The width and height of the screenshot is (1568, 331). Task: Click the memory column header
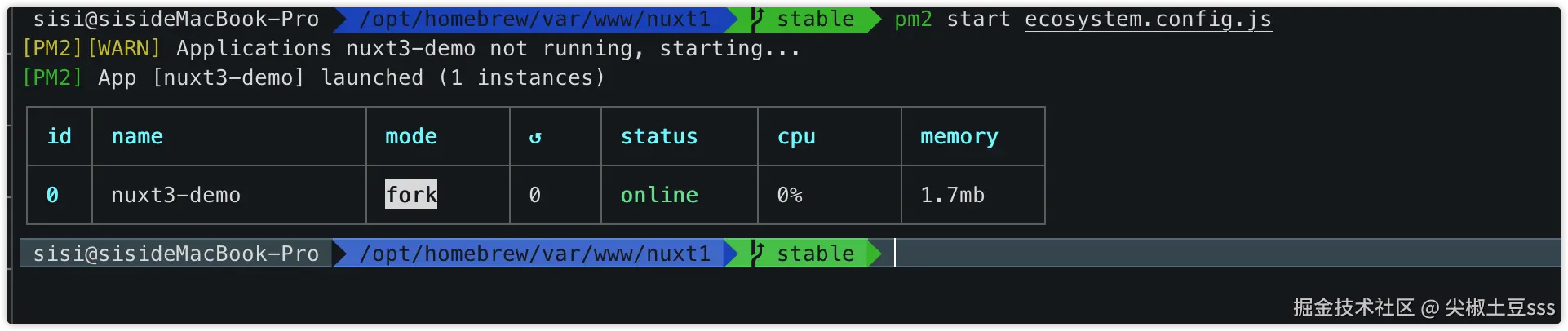point(959,136)
